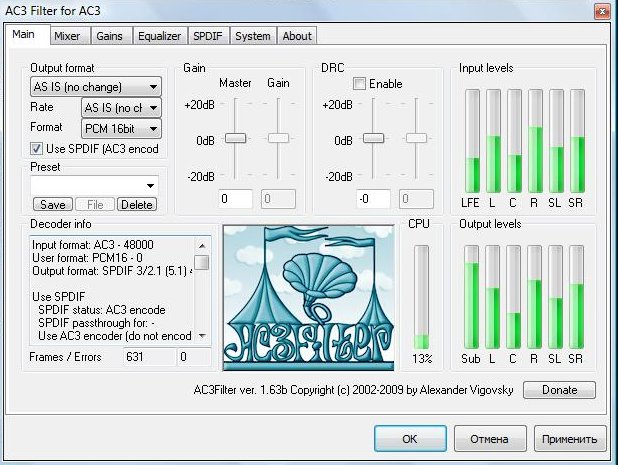The image size is (618, 465).
Task: Click the L input level meter
Action: (x=493, y=141)
